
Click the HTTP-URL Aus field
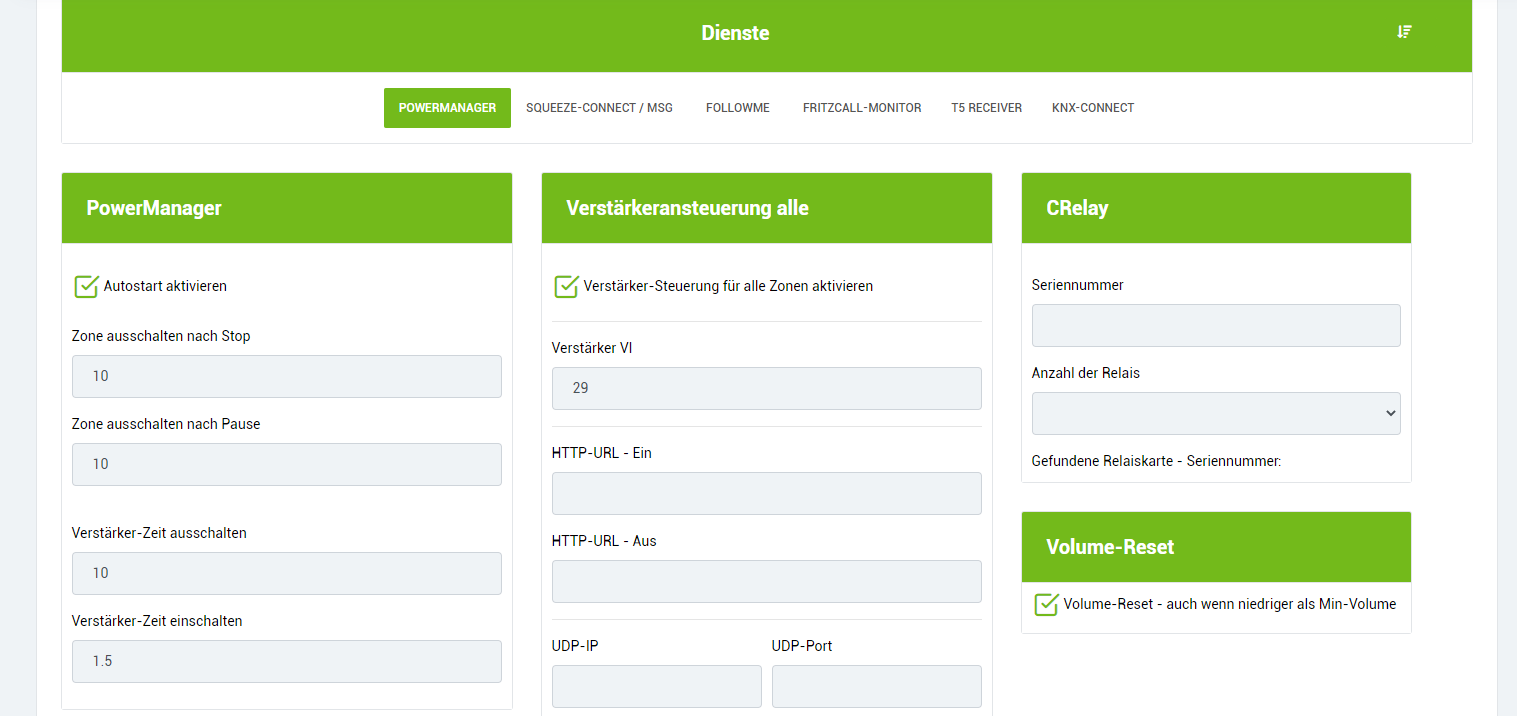[x=766, y=581]
